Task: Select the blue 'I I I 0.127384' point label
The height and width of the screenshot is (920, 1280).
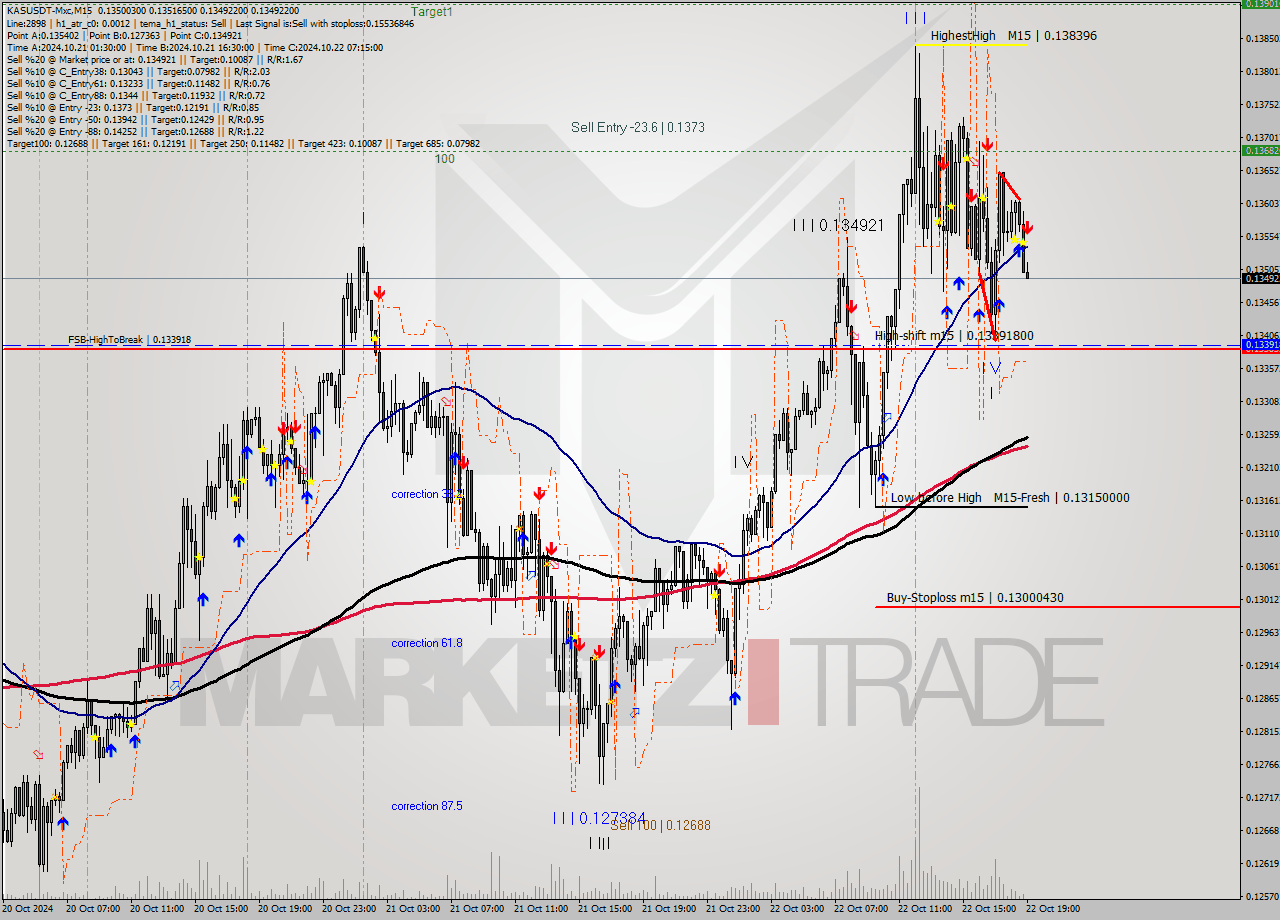Action: [599, 818]
